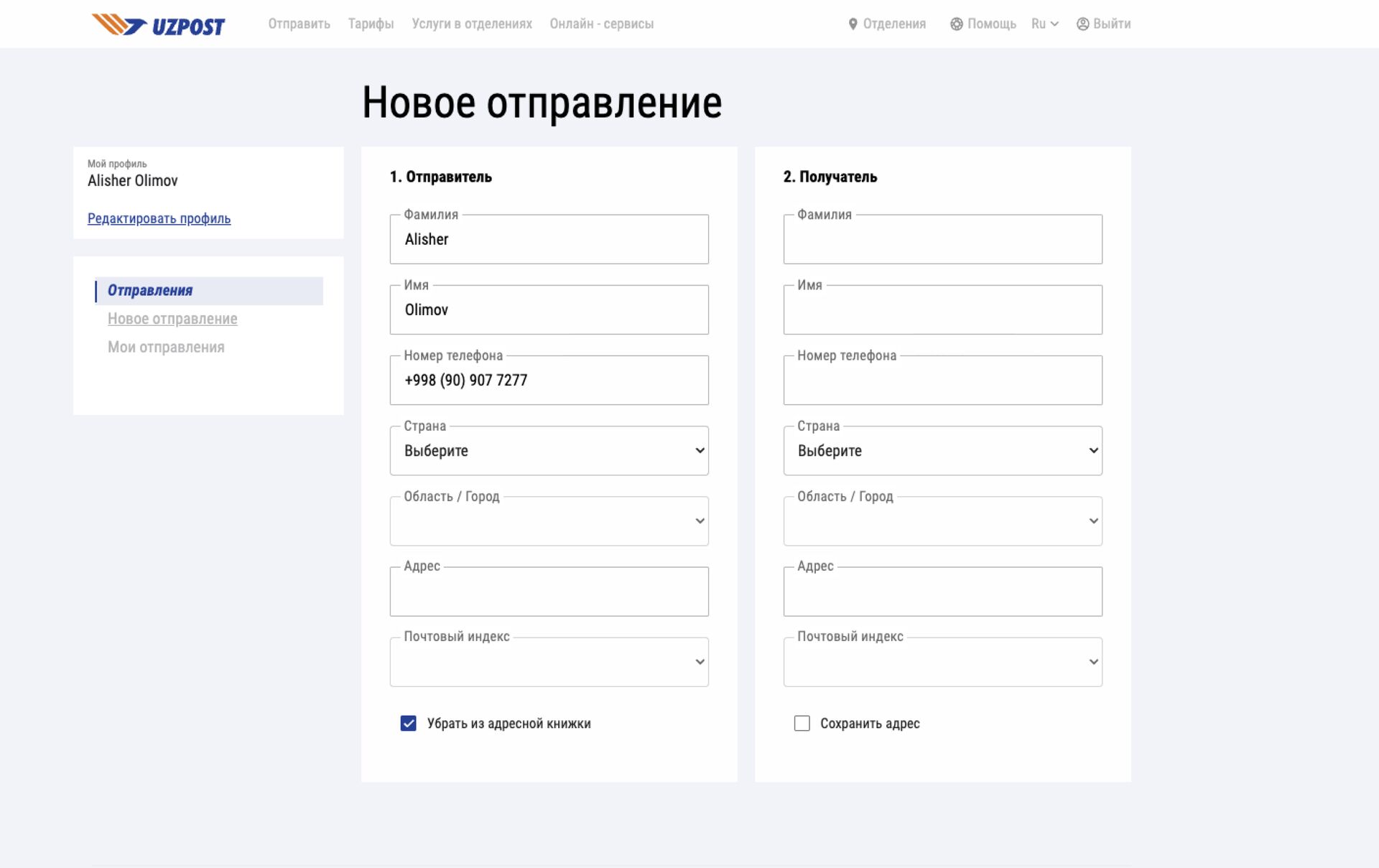Screen dimensions: 1379x868
Task: Open recipient Страна dropdown
Action: coord(942,450)
